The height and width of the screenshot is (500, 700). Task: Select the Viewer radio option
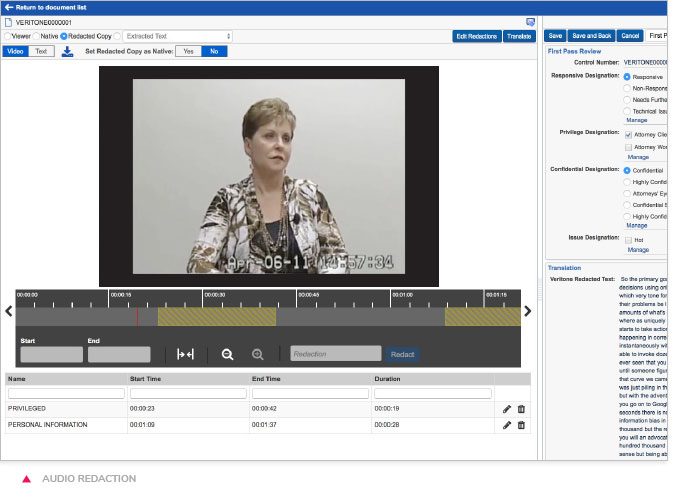8,36
